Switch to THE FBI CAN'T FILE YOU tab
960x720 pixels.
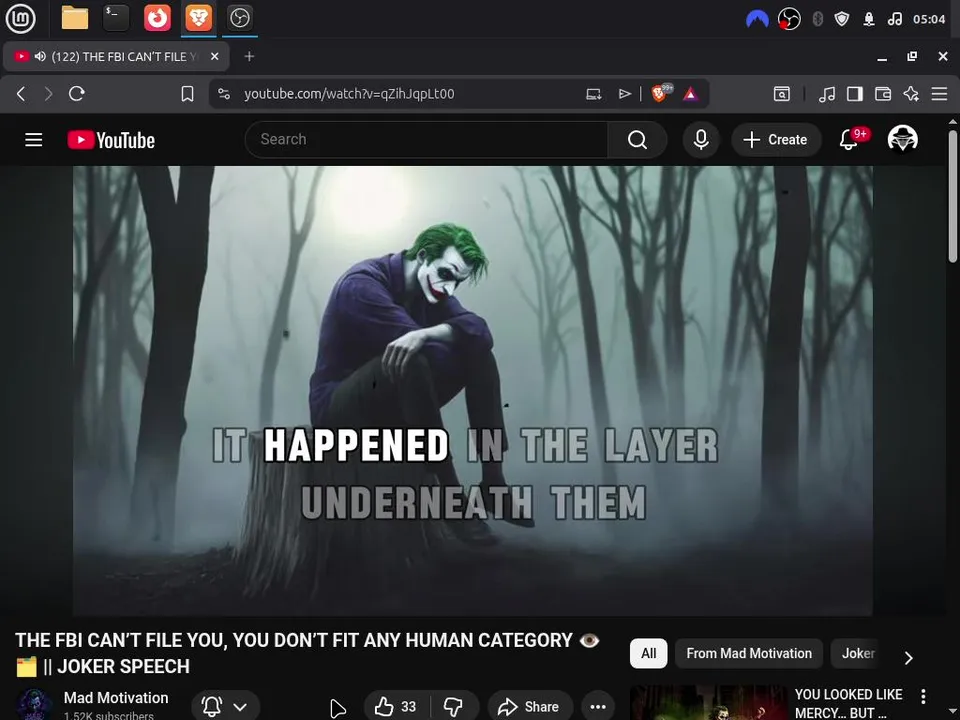click(x=116, y=56)
